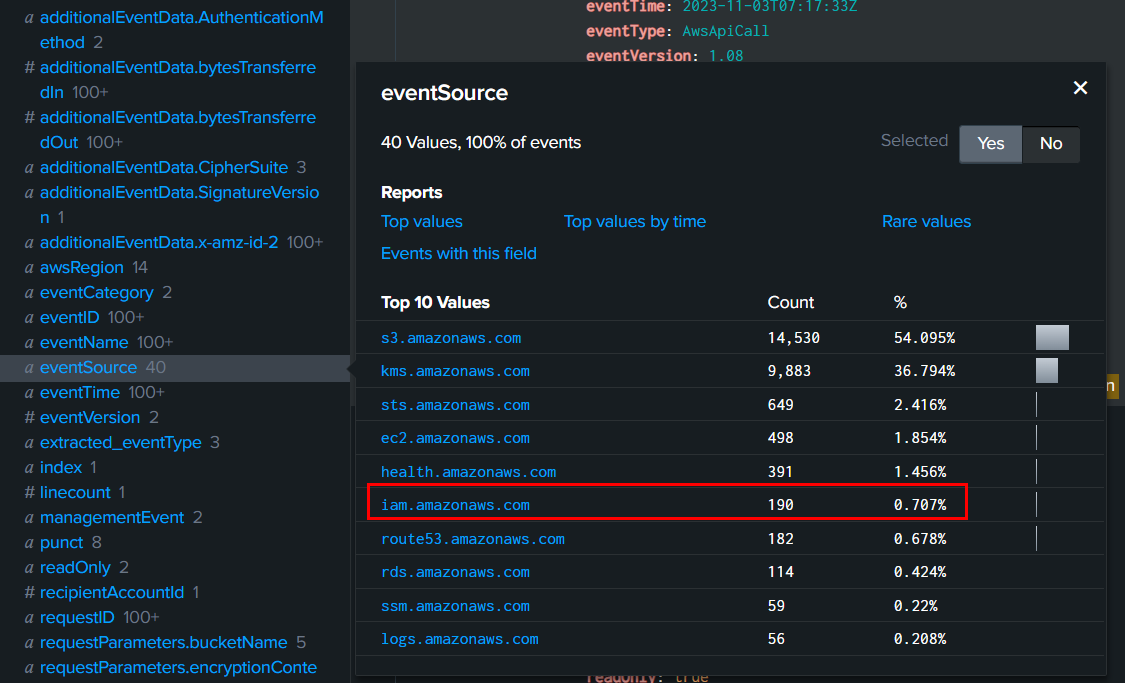The height and width of the screenshot is (683, 1125).
Task: Open the eventName field in sidebar
Action: (x=84, y=343)
